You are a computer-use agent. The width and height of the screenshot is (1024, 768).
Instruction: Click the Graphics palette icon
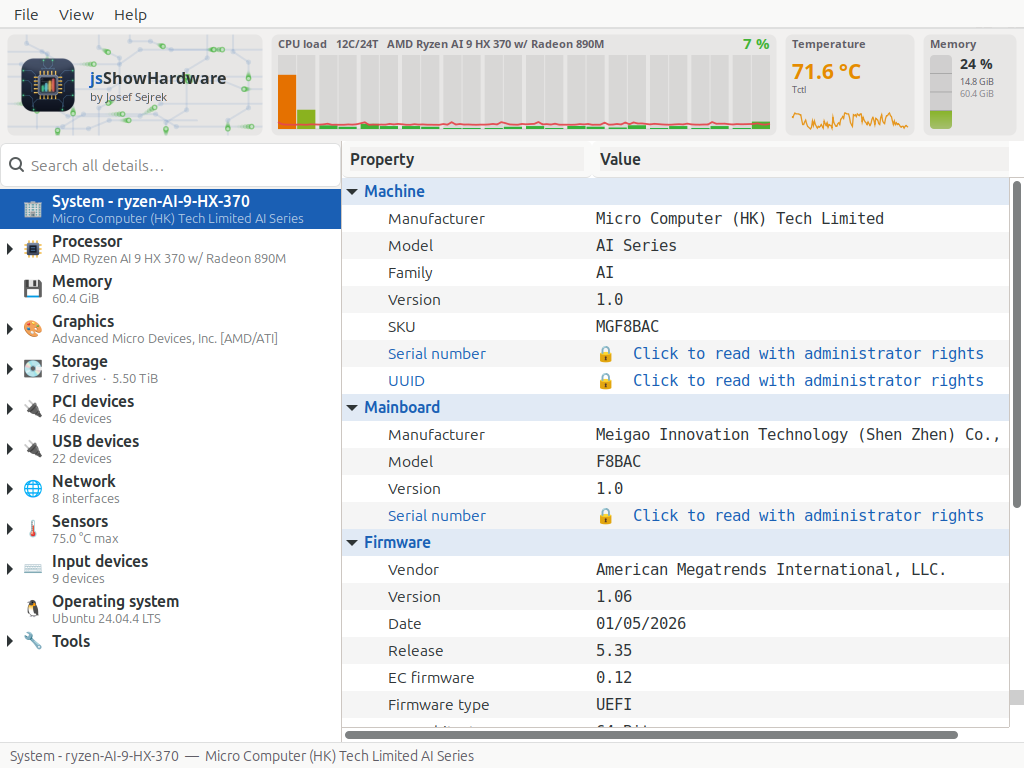33,328
